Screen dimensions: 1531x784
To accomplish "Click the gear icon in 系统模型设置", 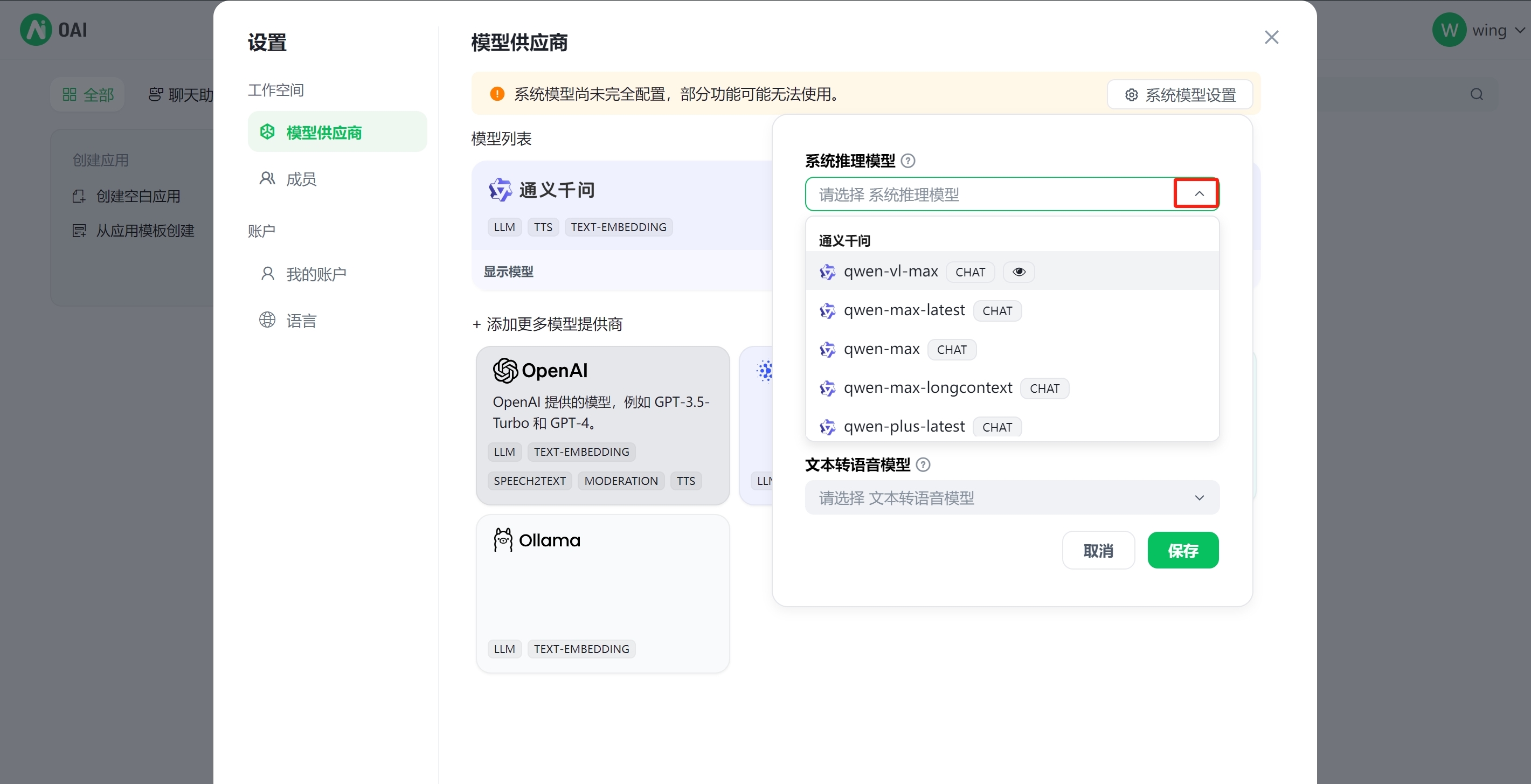I will click(x=1132, y=95).
